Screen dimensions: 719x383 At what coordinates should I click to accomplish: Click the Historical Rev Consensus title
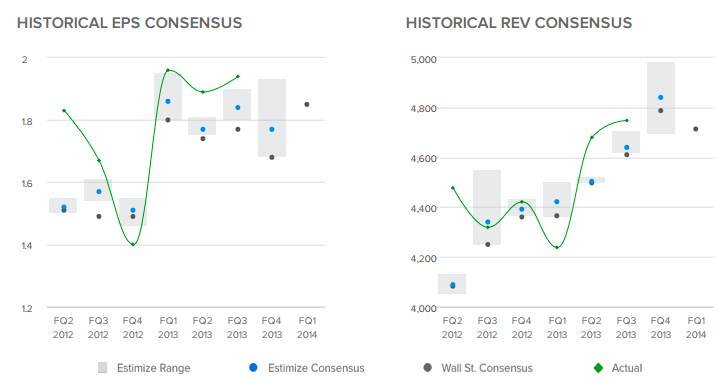(519, 23)
